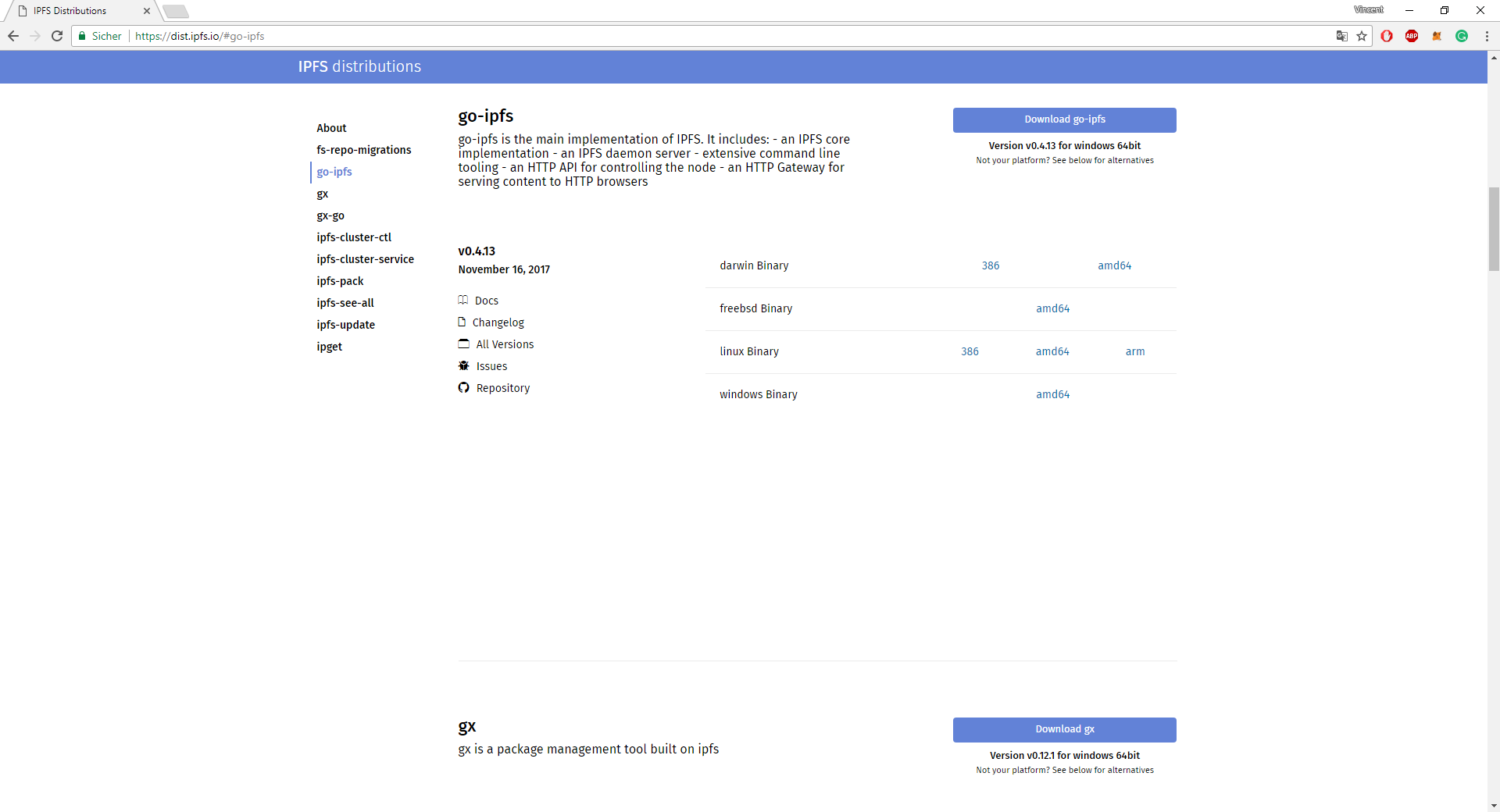Click the All Versions archive icon
The image size is (1500, 812).
pos(464,344)
